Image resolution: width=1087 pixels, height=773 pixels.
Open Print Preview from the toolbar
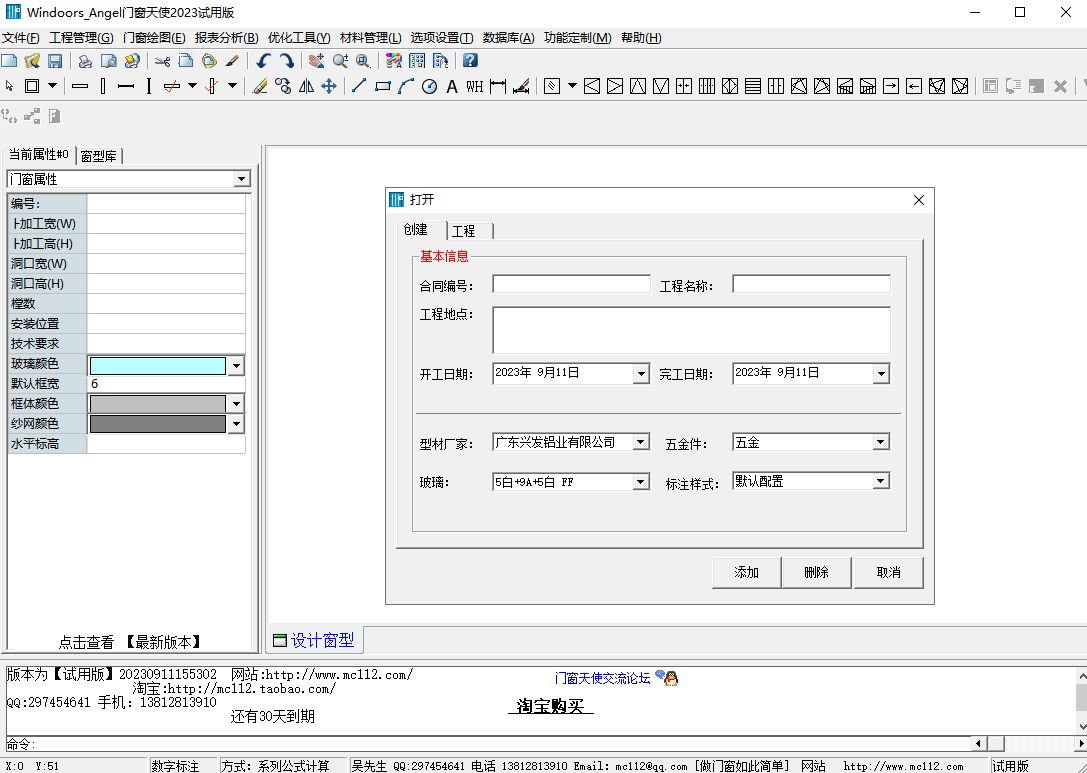click(109, 60)
